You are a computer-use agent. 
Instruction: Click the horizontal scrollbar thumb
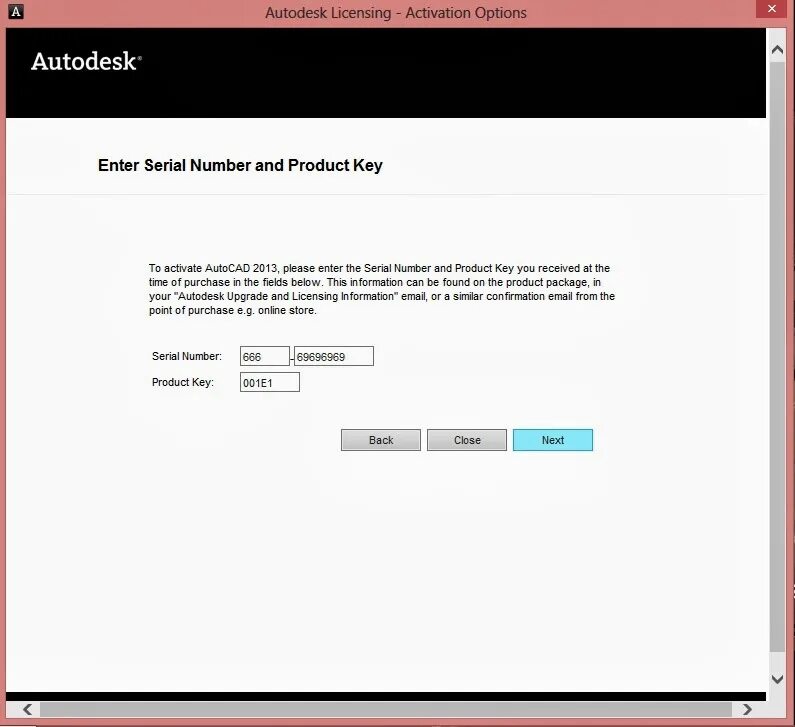tap(386, 709)
